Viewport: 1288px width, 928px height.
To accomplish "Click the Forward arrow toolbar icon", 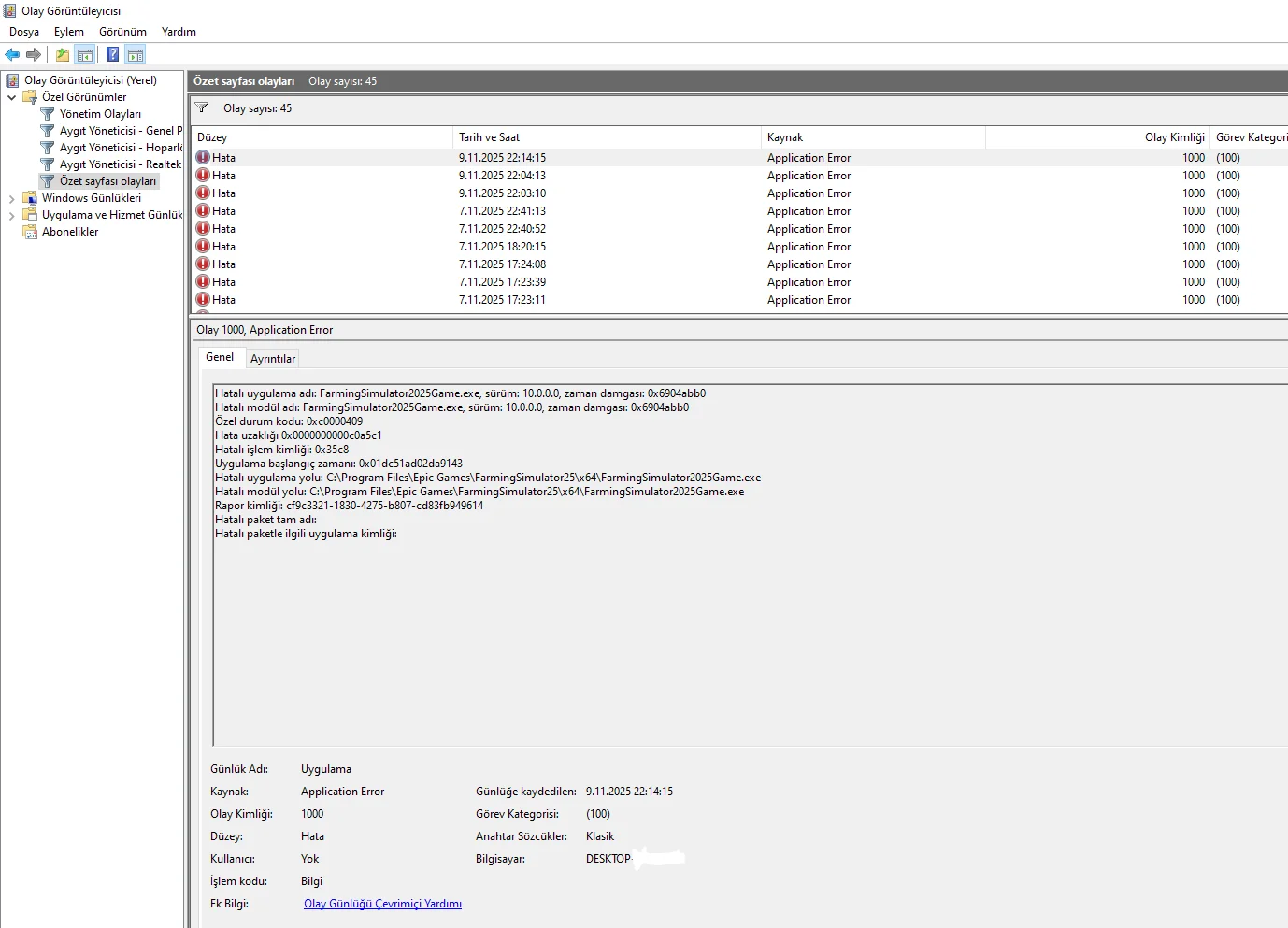I will pos(34,54).
